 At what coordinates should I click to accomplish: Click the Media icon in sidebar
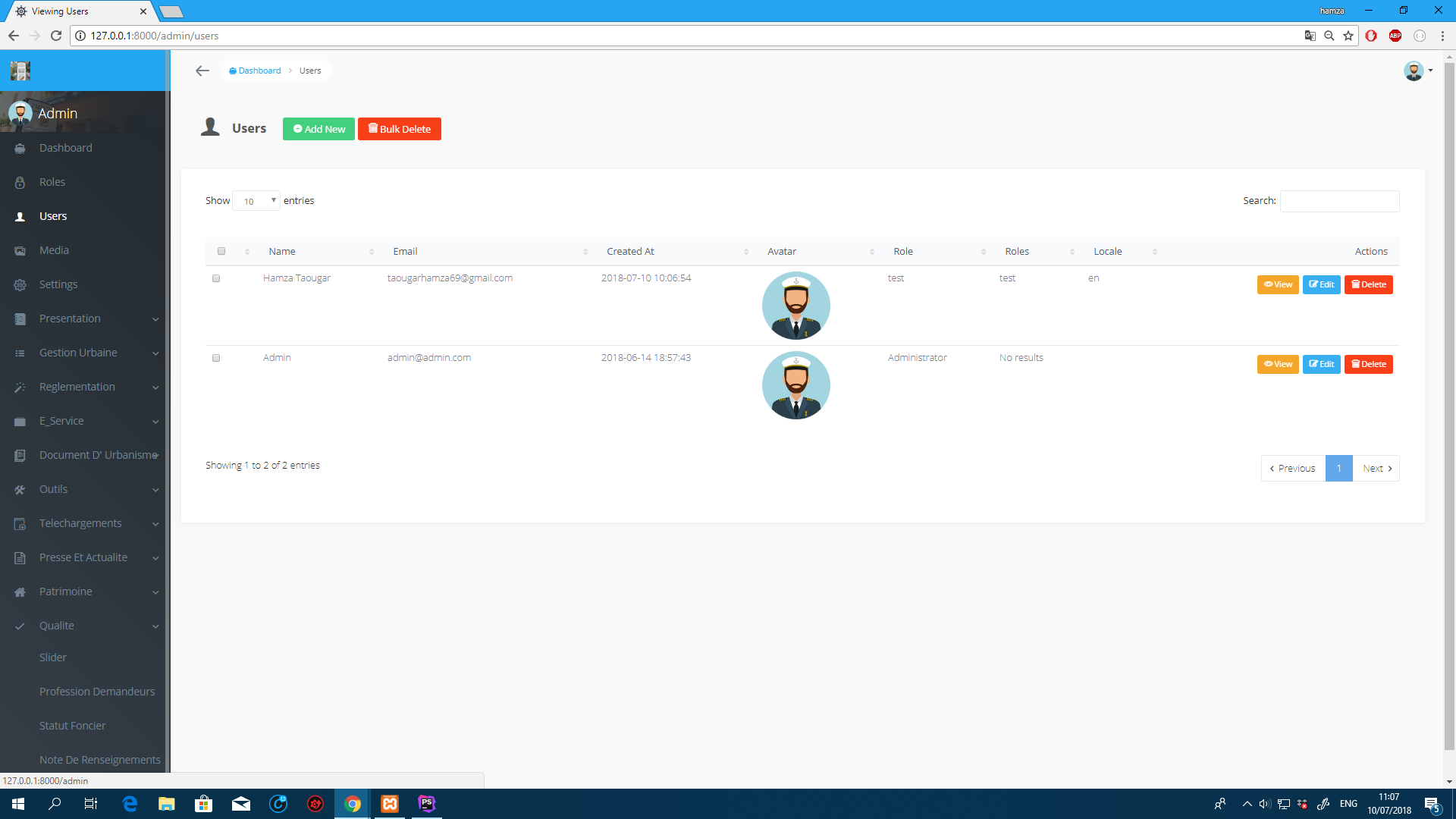pyautogui.click(x=20, y=251)
